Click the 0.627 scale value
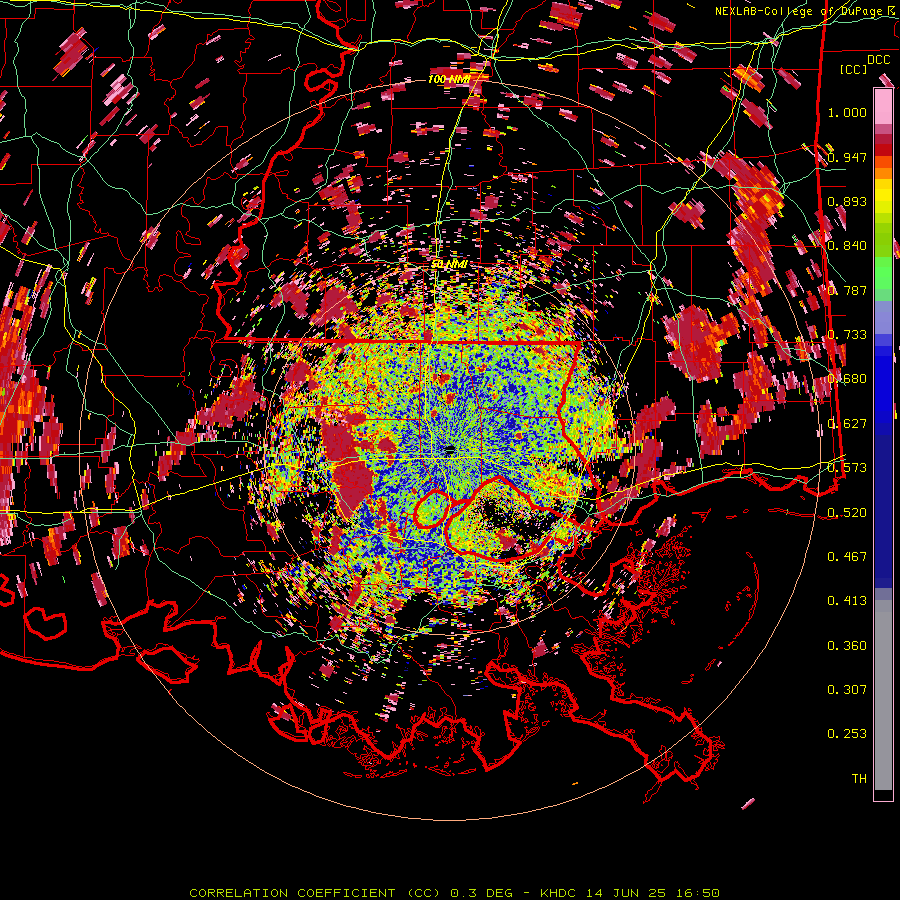The height and width of the screenshot is (900, 900). point(847,423)
